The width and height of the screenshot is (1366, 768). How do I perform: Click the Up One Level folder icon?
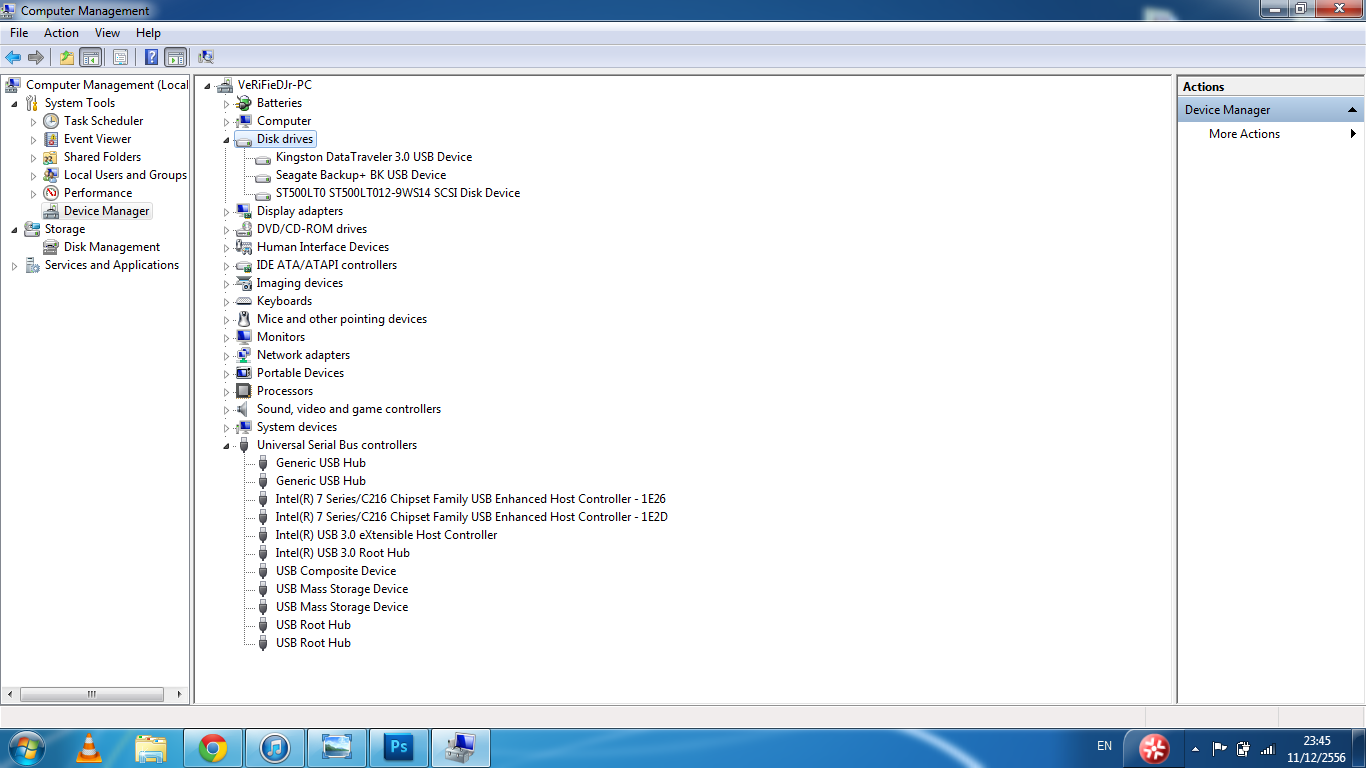click(x=67, y=57)
